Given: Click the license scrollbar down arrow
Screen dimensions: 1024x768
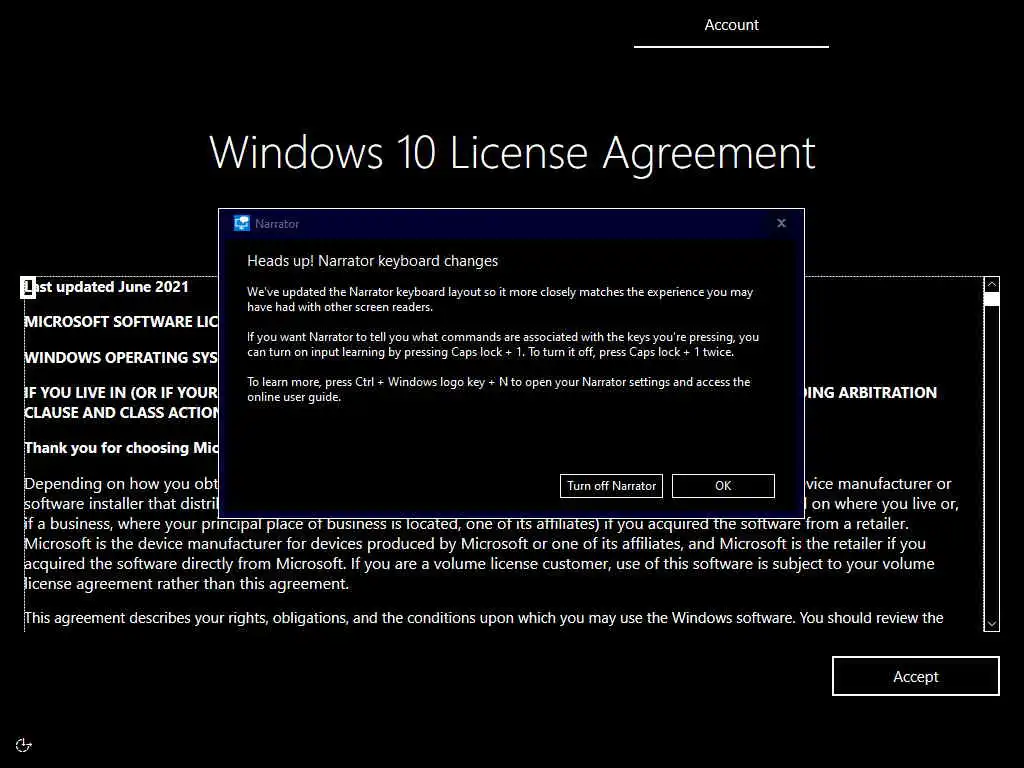Looking at the screenshot, I should tap(991, 624).
